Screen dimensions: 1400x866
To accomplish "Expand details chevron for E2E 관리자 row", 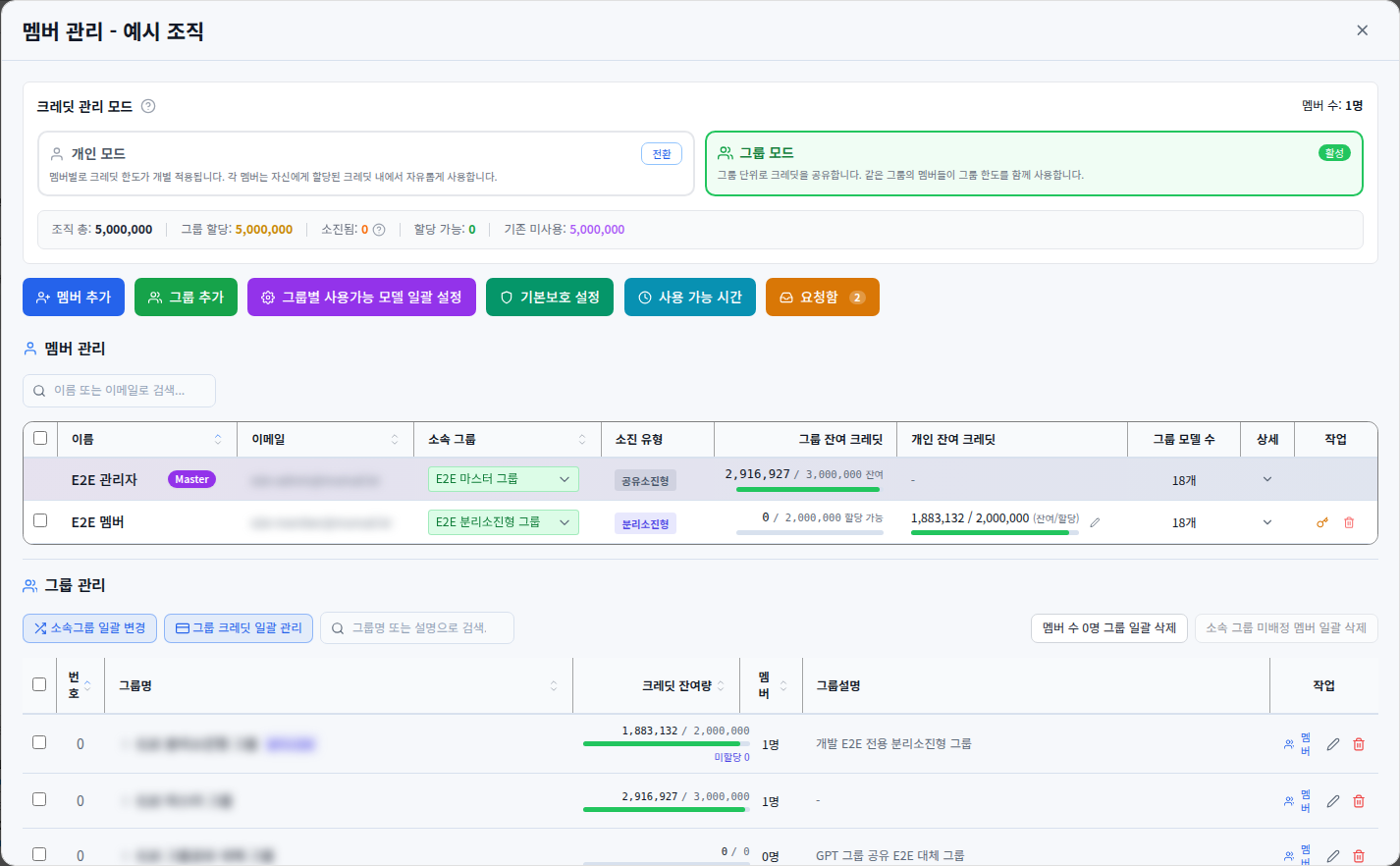I will 1267,480.
